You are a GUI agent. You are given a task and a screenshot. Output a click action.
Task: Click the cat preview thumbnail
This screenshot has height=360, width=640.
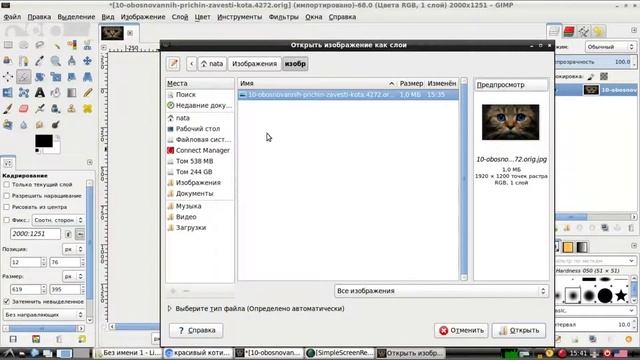coord(510,122)
